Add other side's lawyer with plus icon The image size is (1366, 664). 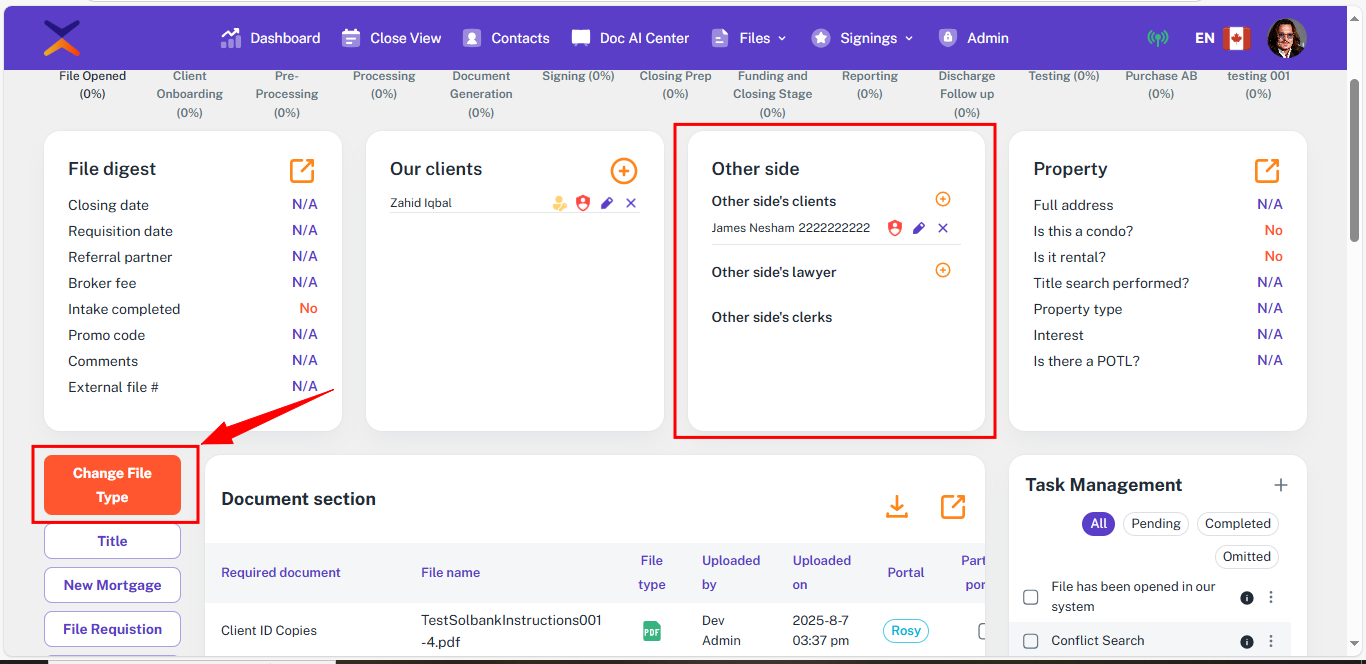click(942, 271)
